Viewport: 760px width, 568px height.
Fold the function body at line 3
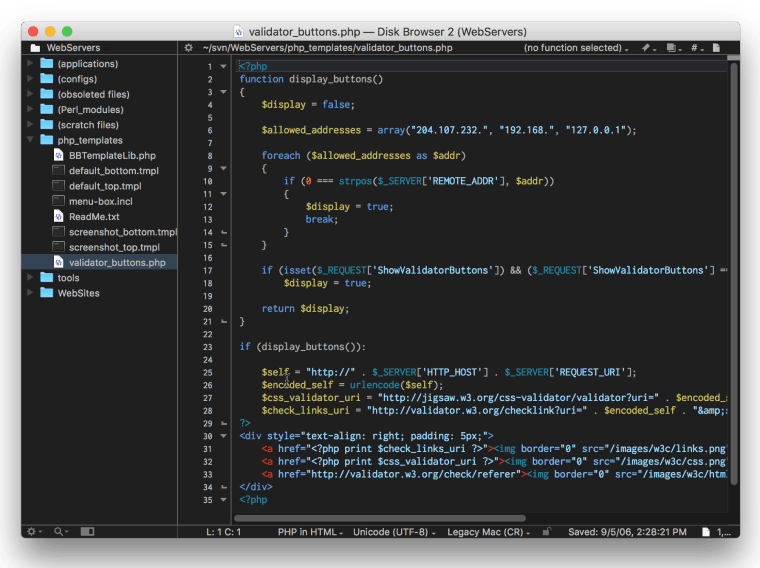pyautogui.click(x=223, y=92)
